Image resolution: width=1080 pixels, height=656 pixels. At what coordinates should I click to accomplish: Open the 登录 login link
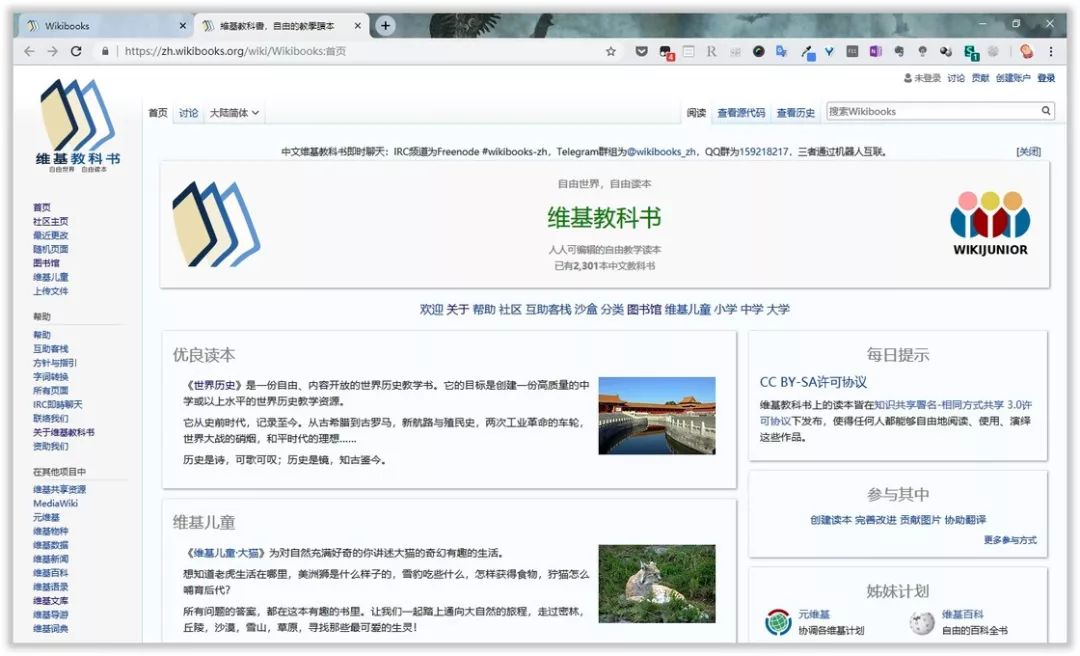(1046, 79)
